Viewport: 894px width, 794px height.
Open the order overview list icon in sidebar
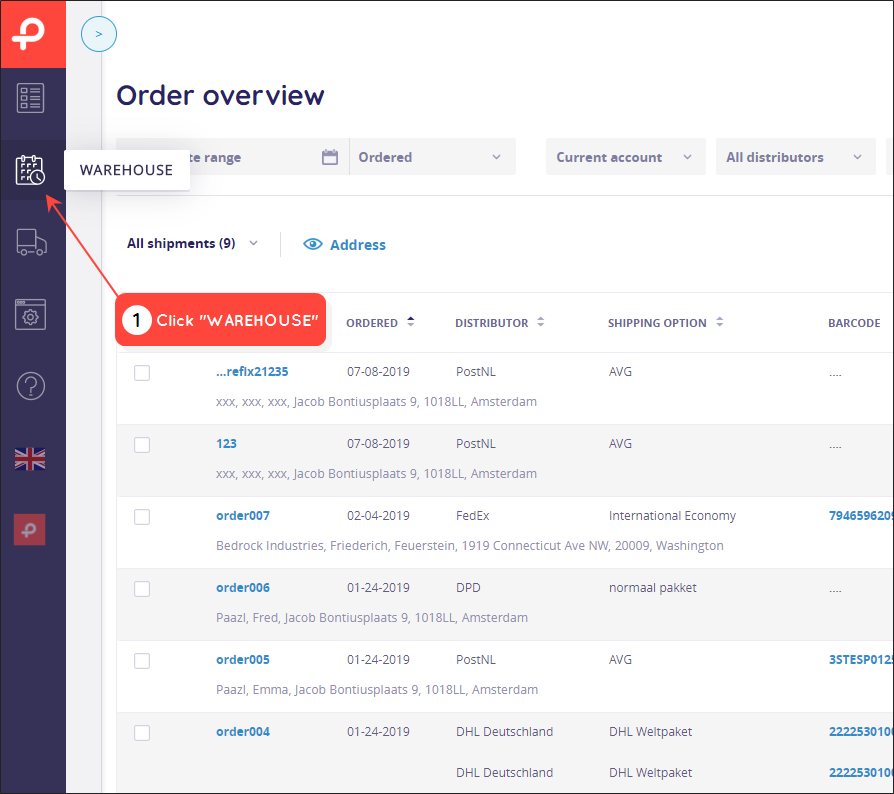tap(30, 98)
